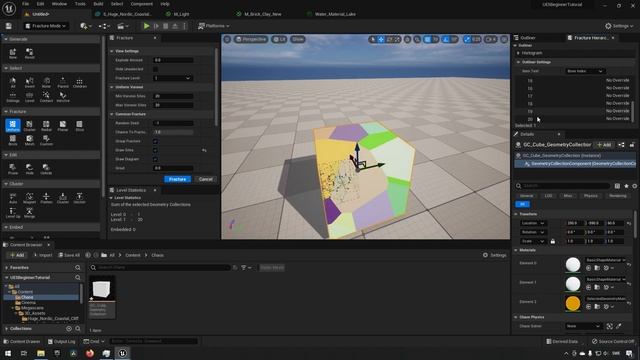Switch to the Outliner tab

[x=527, y=38]
